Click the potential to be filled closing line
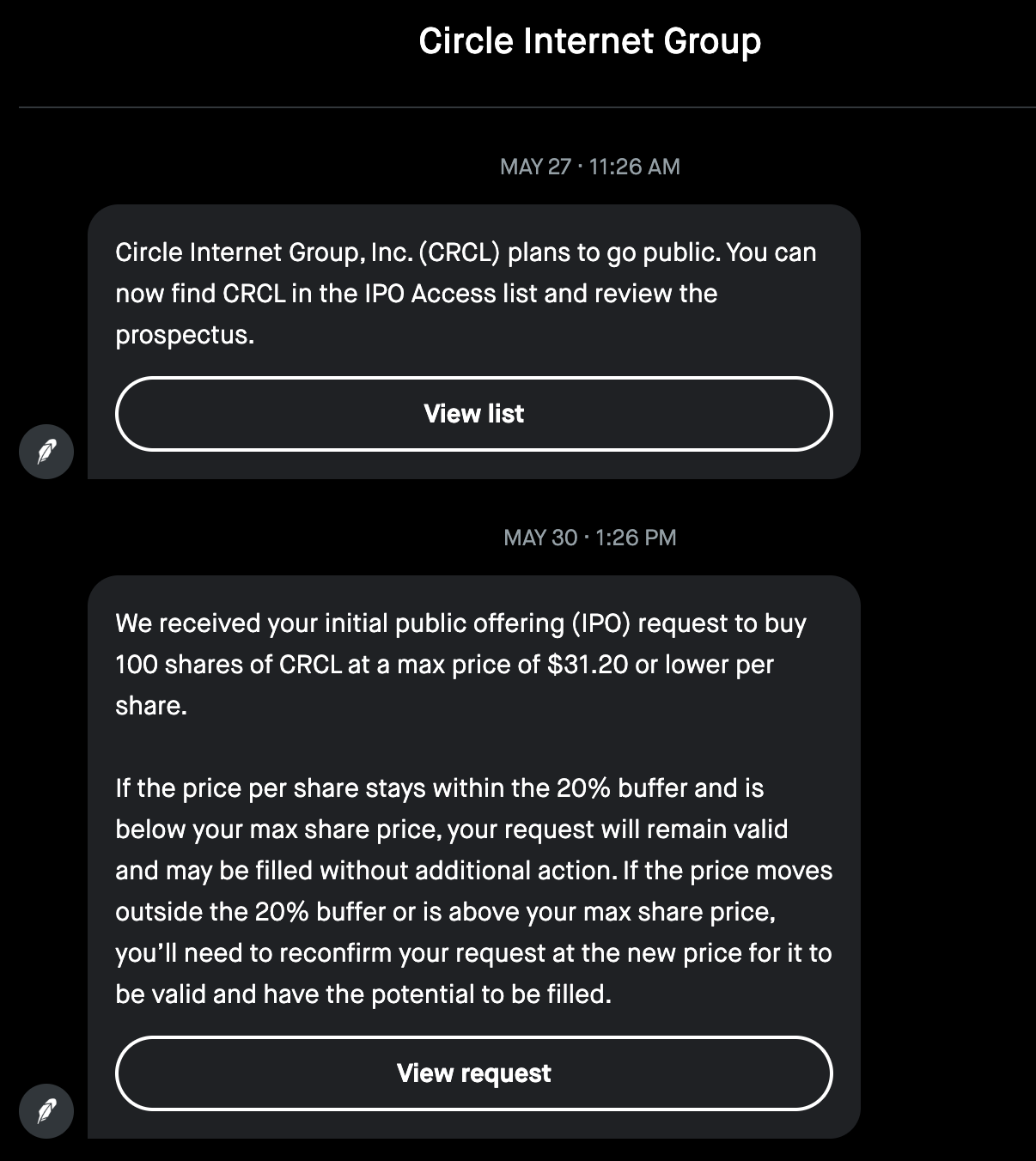This screenshot has height=1161, width=1036. 363,994
